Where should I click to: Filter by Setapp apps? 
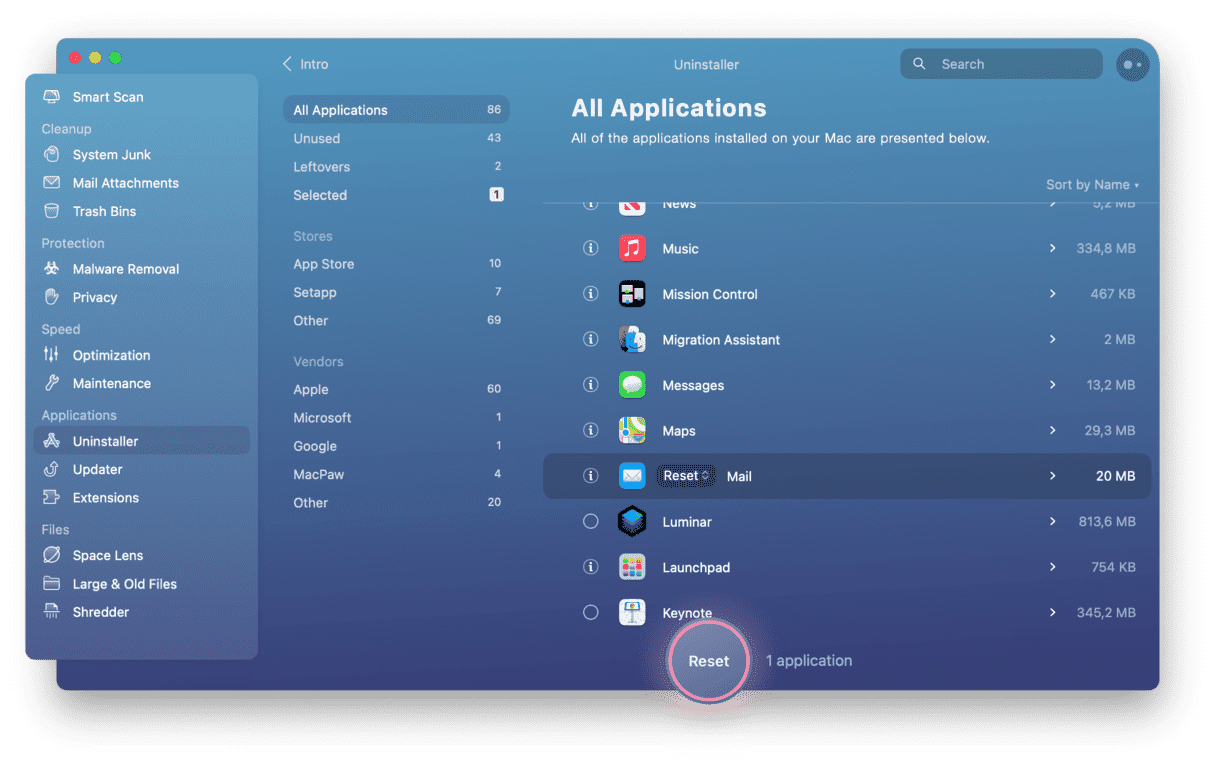point(397,292)
